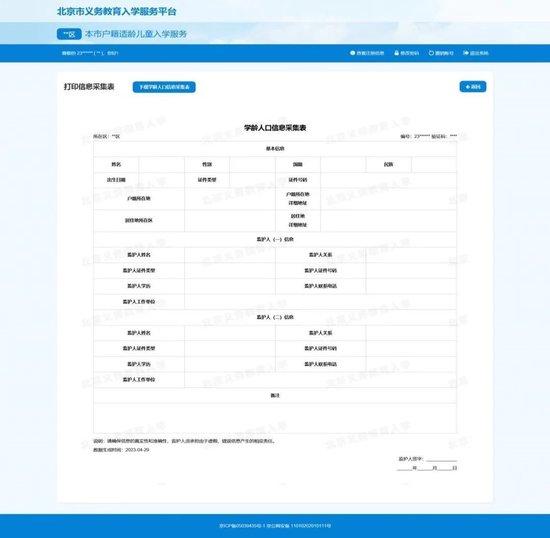Click the blue district badge in header

pos(69,34)
